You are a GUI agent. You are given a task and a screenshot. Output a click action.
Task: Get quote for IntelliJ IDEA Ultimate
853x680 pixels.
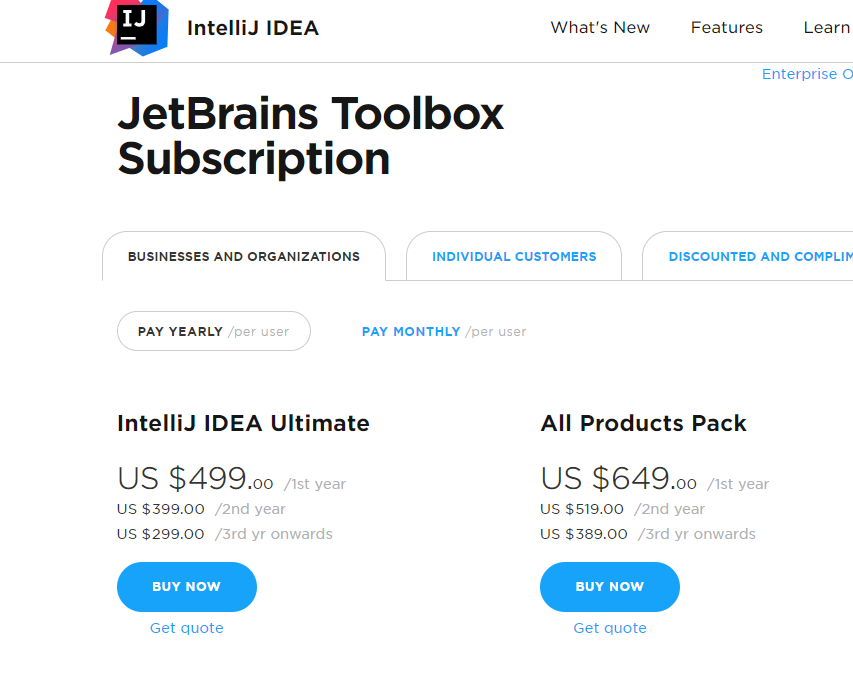tap(187, 628)
